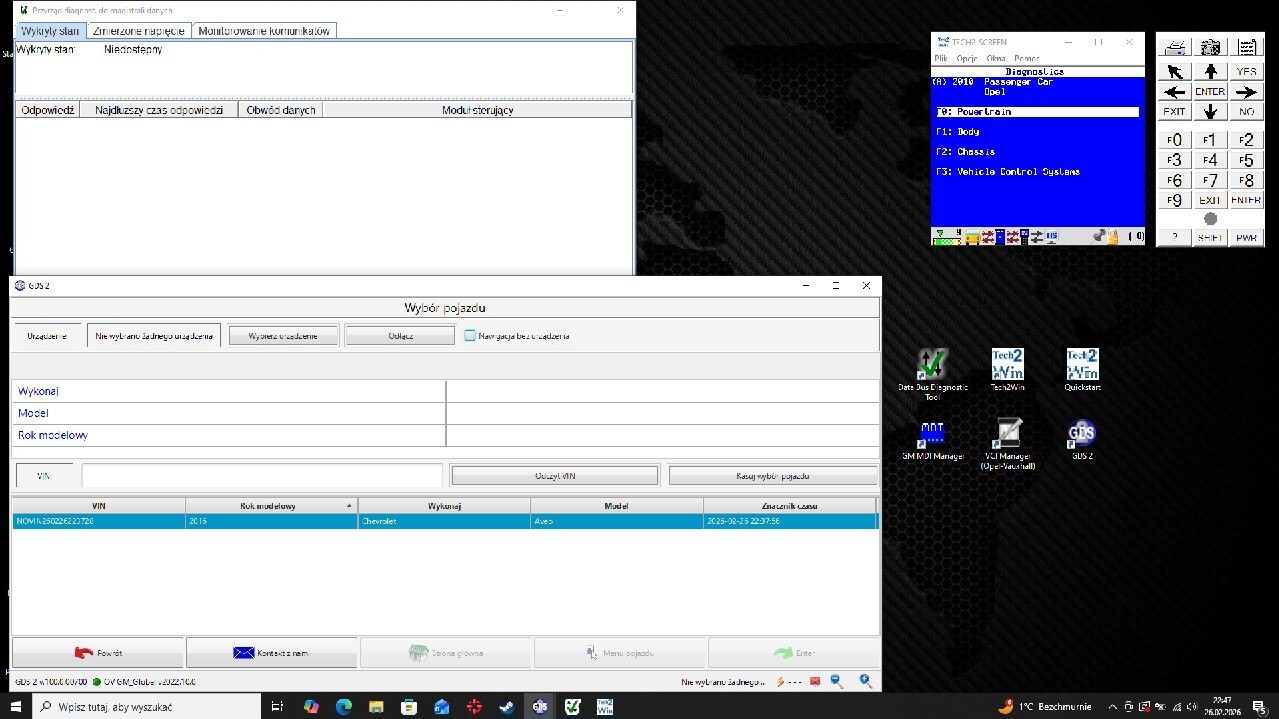Click the printer icon on Tech2 keypad
1279x719 pixels.
point(1175,47)
